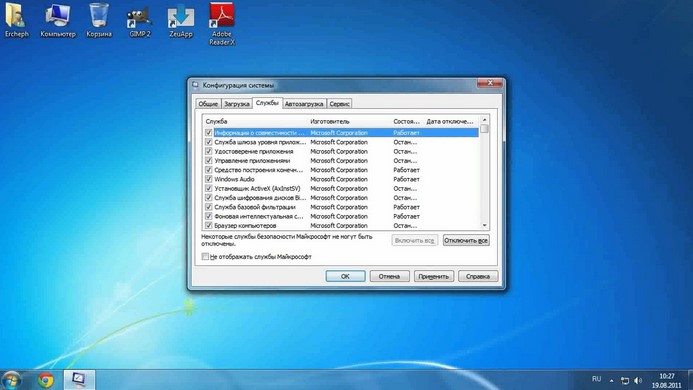The width and height of the screenshot is (693, 390).
Task: Show hidden tray icons arrow
Action: point(611,380)
